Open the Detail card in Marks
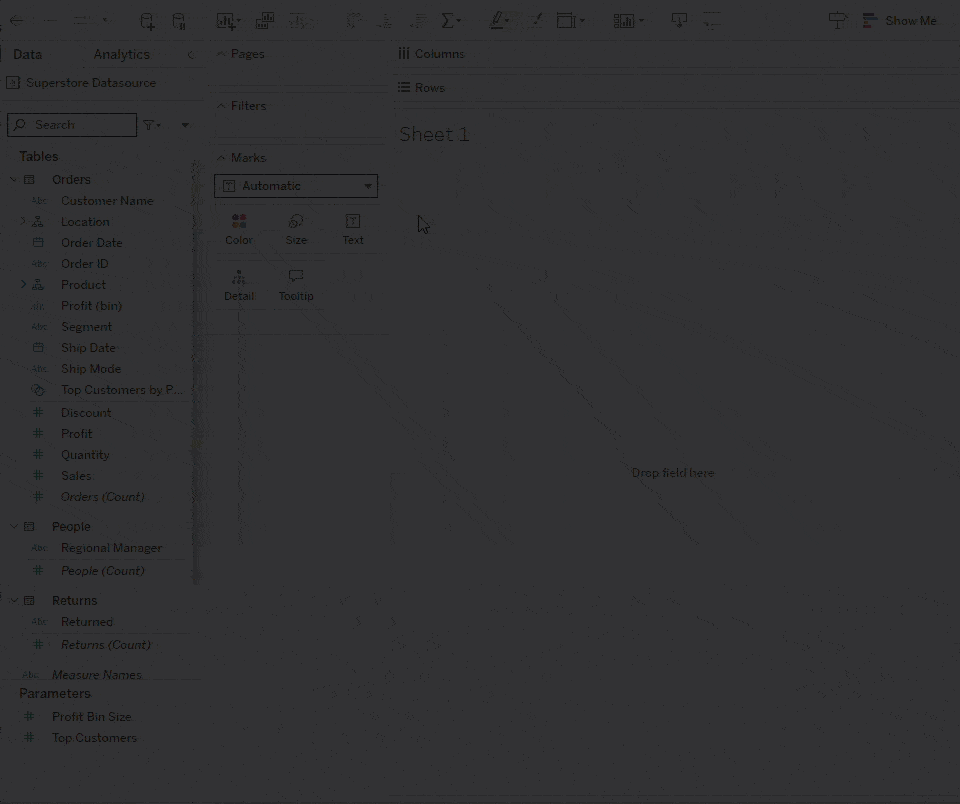Viewport: 960px width, 804px height. (239, 284)
